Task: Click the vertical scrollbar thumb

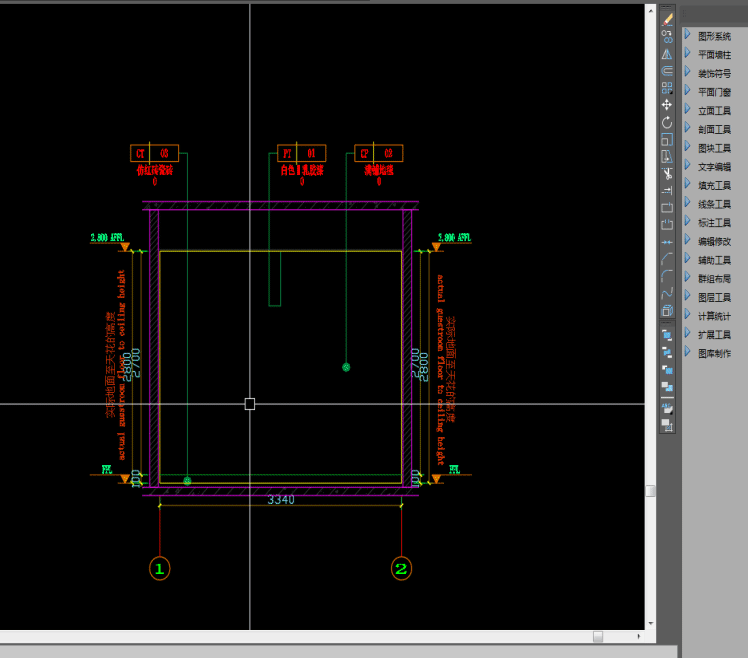Action: point(650,491)
